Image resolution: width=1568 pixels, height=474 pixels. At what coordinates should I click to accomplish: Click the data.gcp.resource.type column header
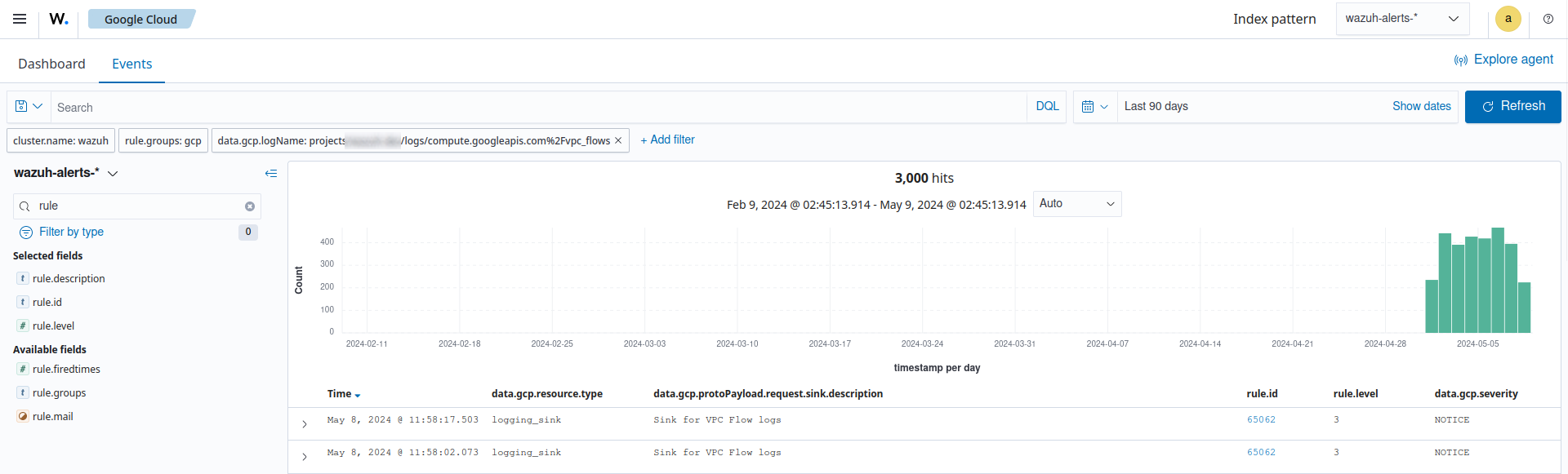coord(547,394)
